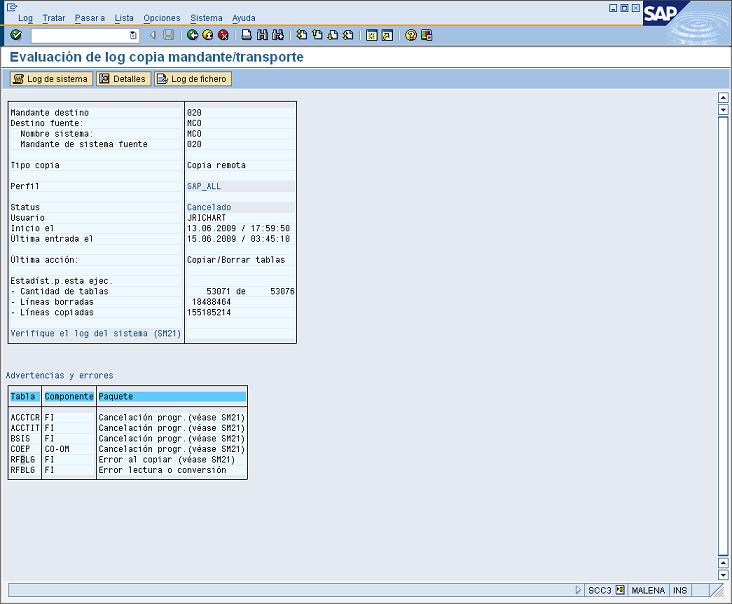Click the green Enter checkmark icon
732x604 pixels.
click(16, 35)
